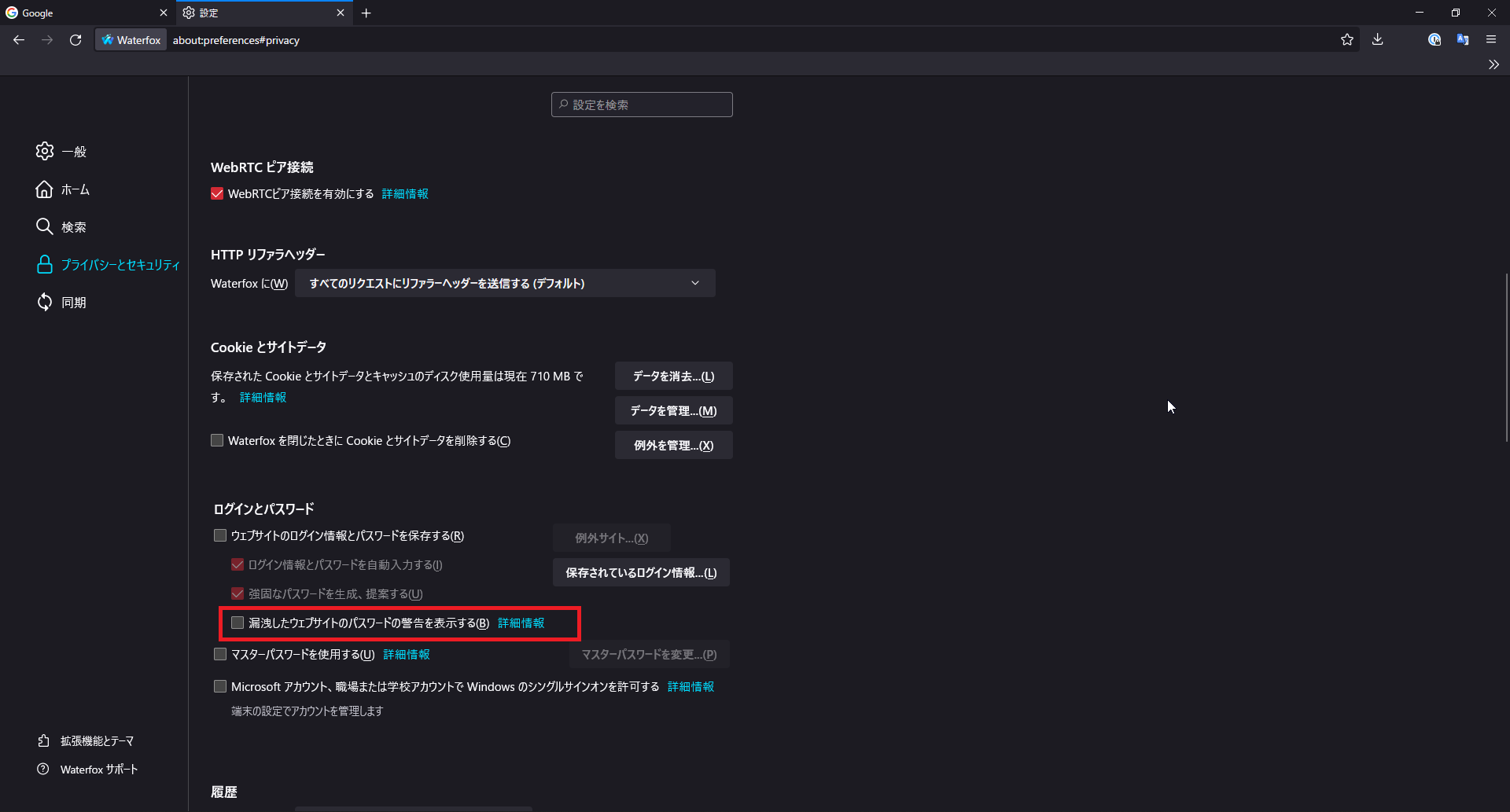Click the padlock icon for privacy
Viewport: 1510px width, 812px height.
pyautogui.click(x=45, y=264)
